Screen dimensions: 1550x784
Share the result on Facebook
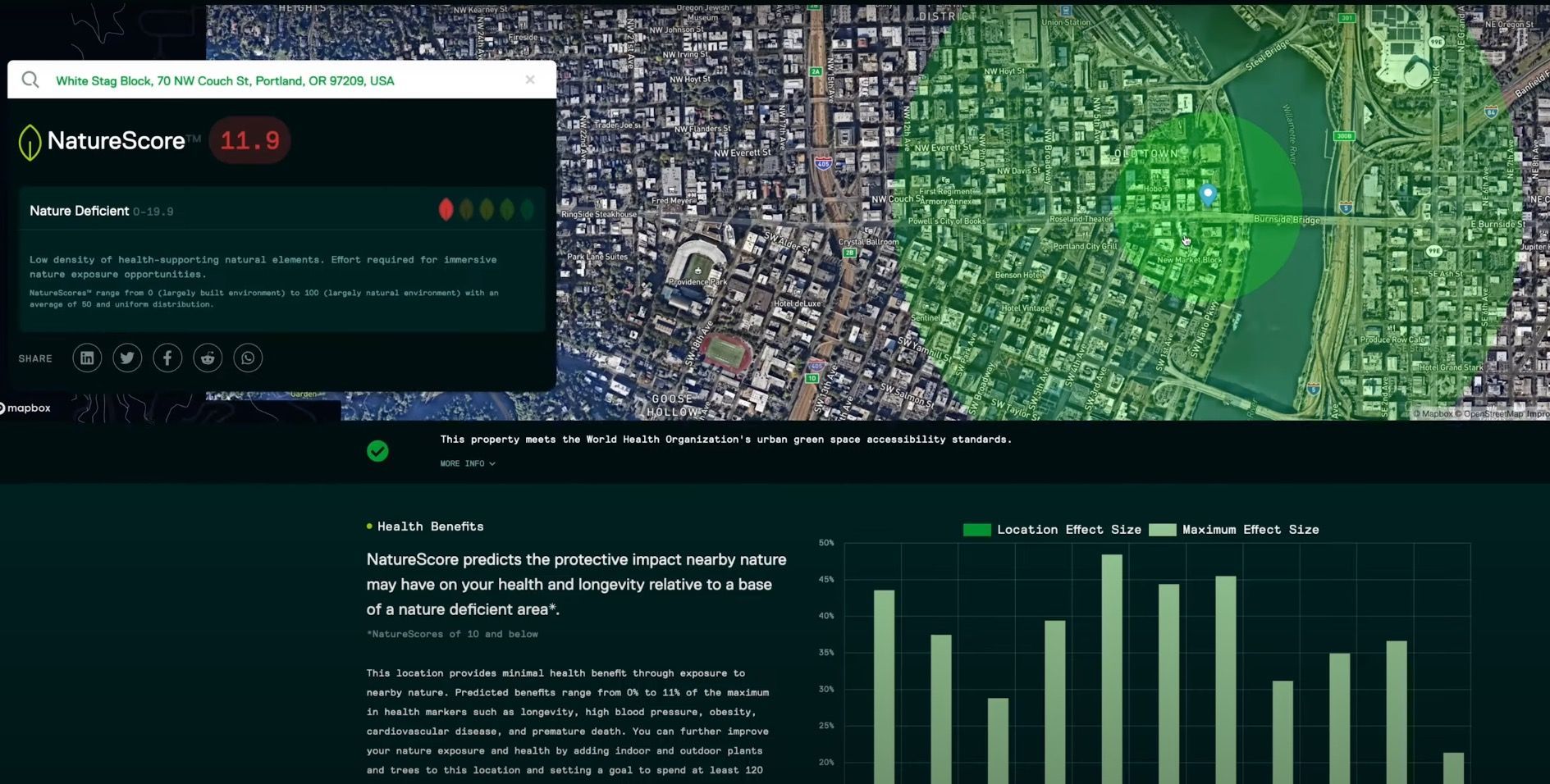(x=167, y=358)
